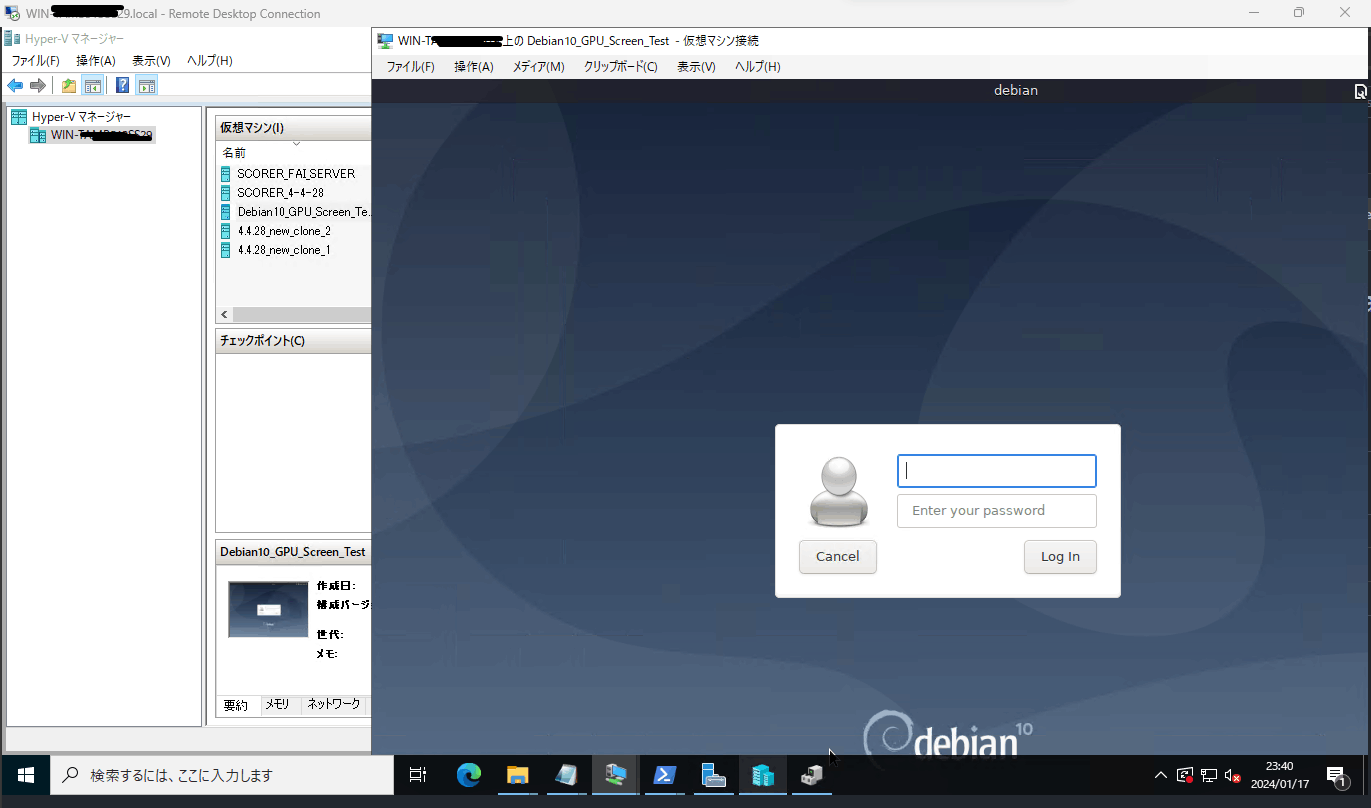Click the taskbar search box

point(222,775)
